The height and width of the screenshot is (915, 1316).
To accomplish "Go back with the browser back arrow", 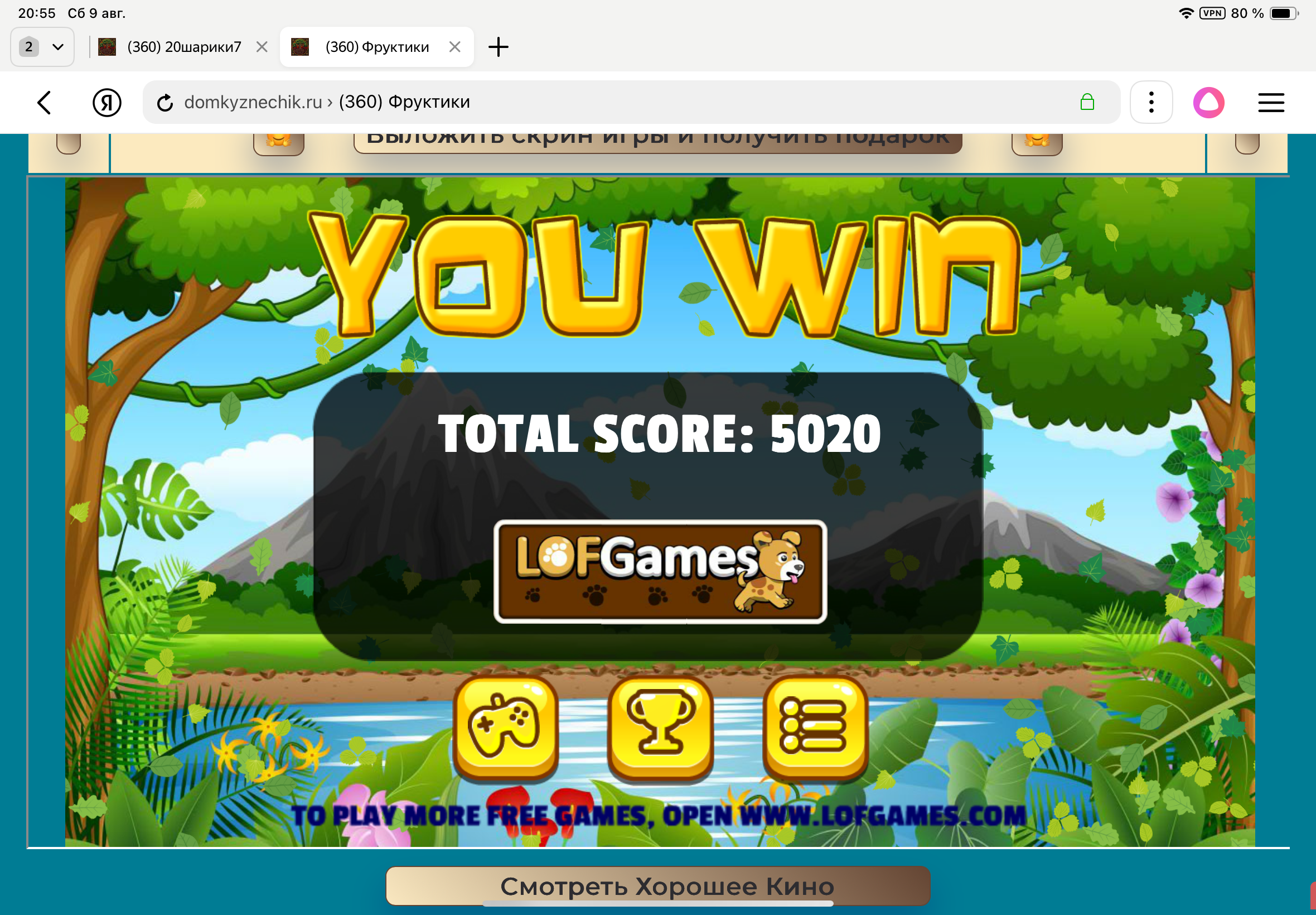I will 44,103.
